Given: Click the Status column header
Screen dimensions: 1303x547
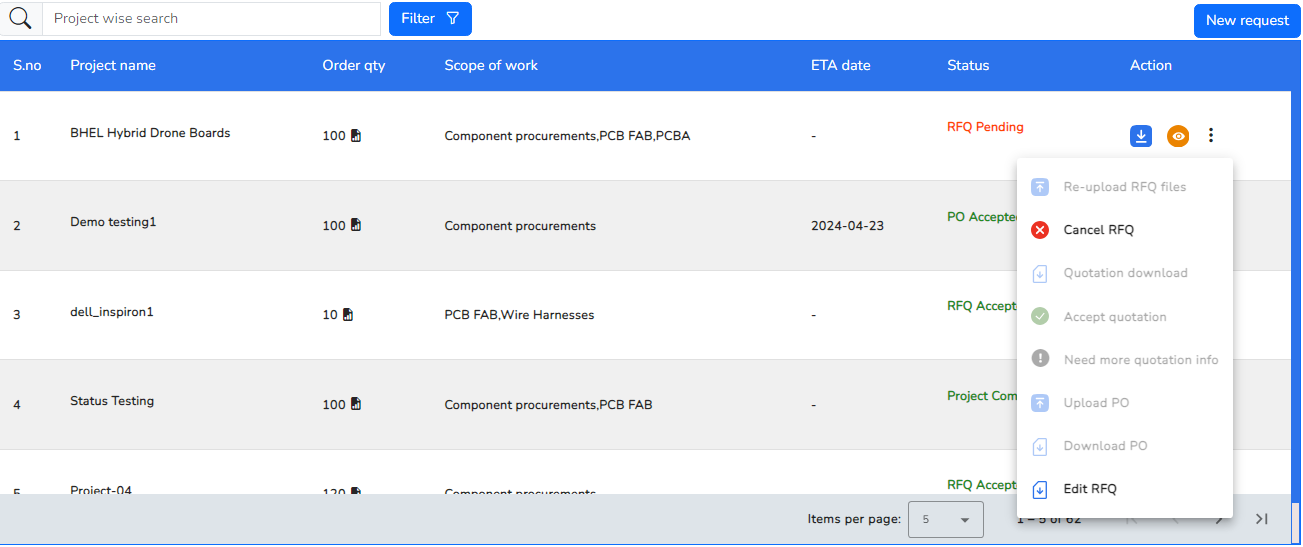Looking at the screenshot, I should click(967, 66).
